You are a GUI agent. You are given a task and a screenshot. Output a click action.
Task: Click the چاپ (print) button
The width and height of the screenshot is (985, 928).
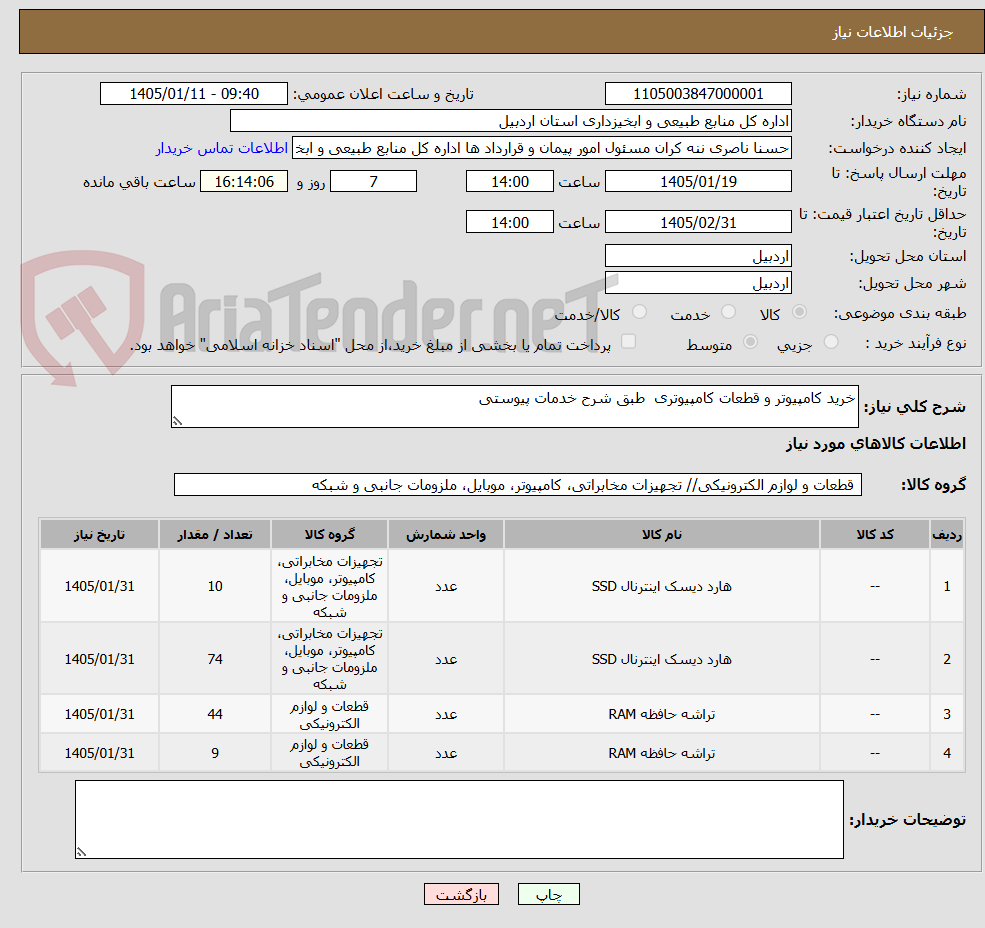click(548, 894)
